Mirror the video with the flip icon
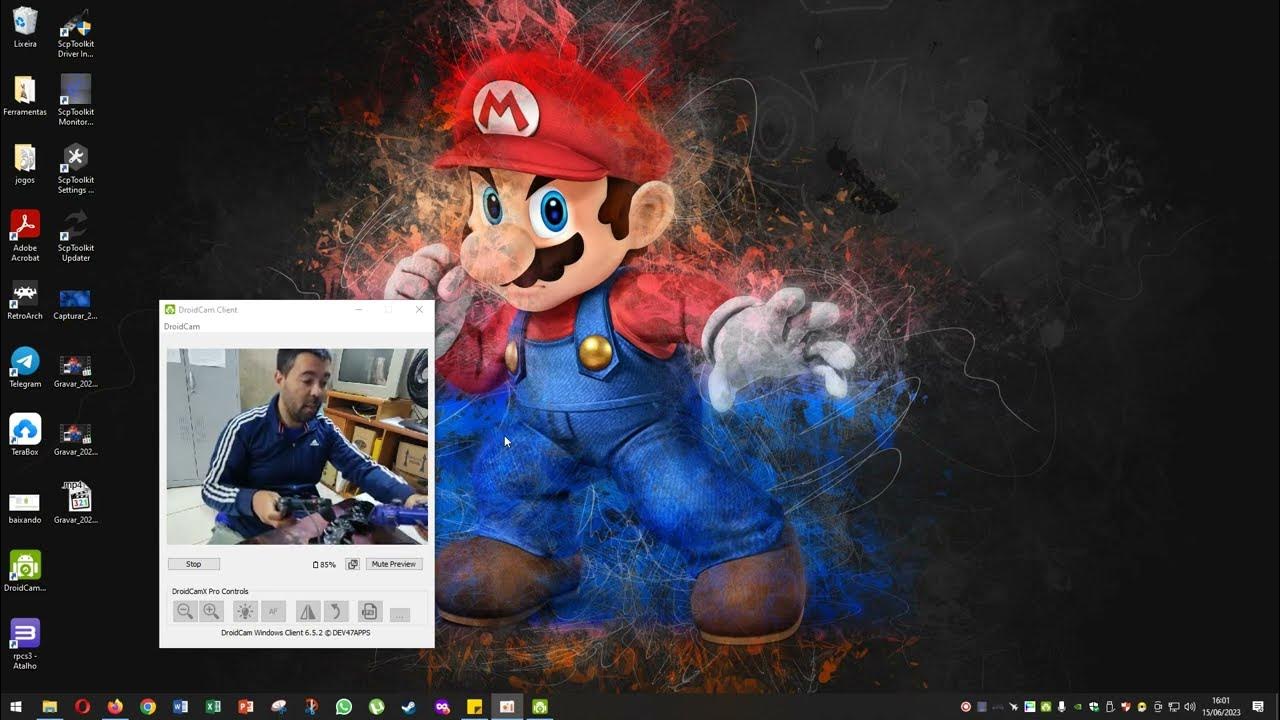The width and height of the screenshot is (1280, 720). (x=308, y=611)
